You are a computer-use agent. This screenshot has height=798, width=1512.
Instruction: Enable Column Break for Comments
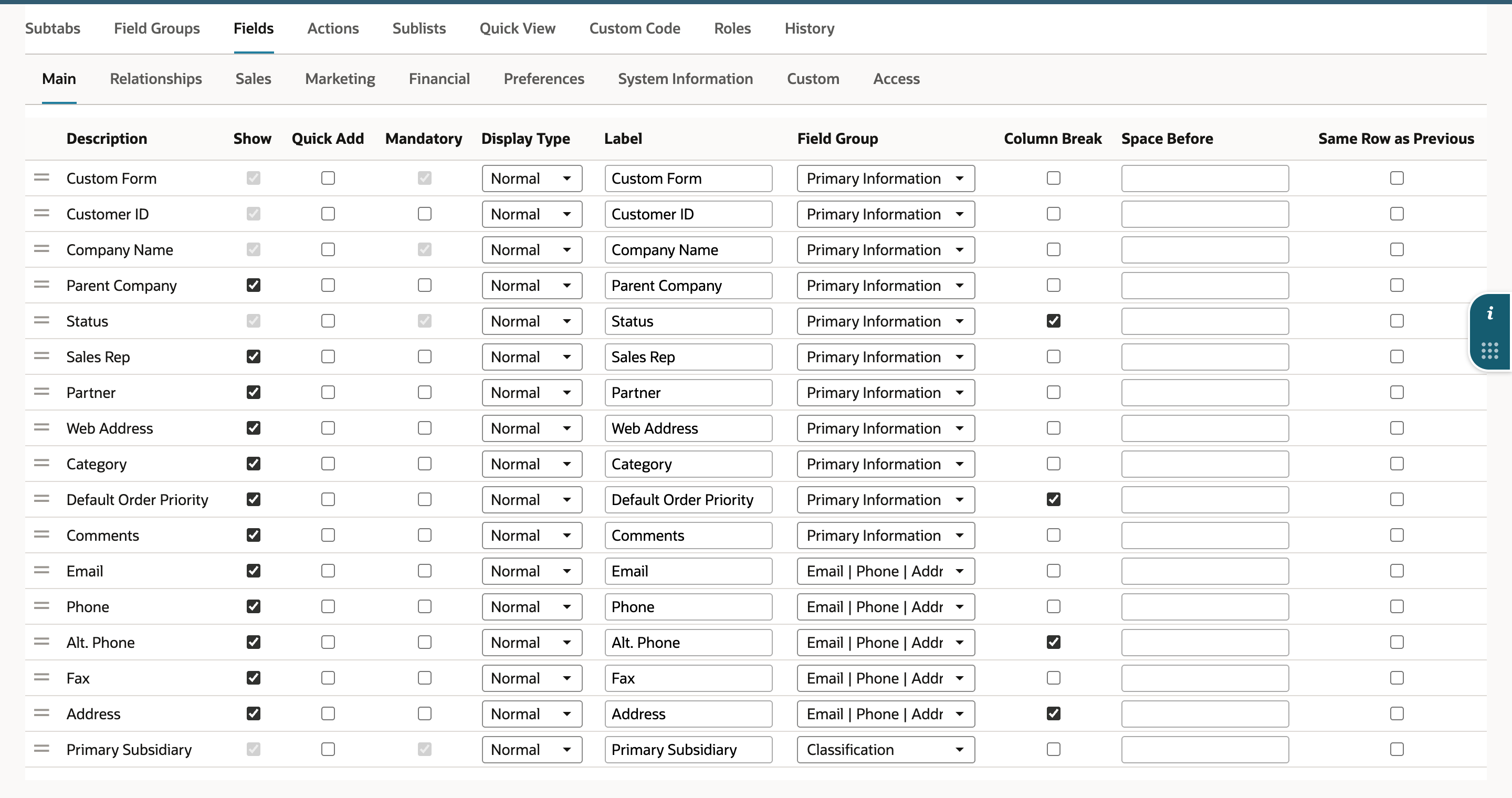pyautogui.click(x=1054, y=535)
